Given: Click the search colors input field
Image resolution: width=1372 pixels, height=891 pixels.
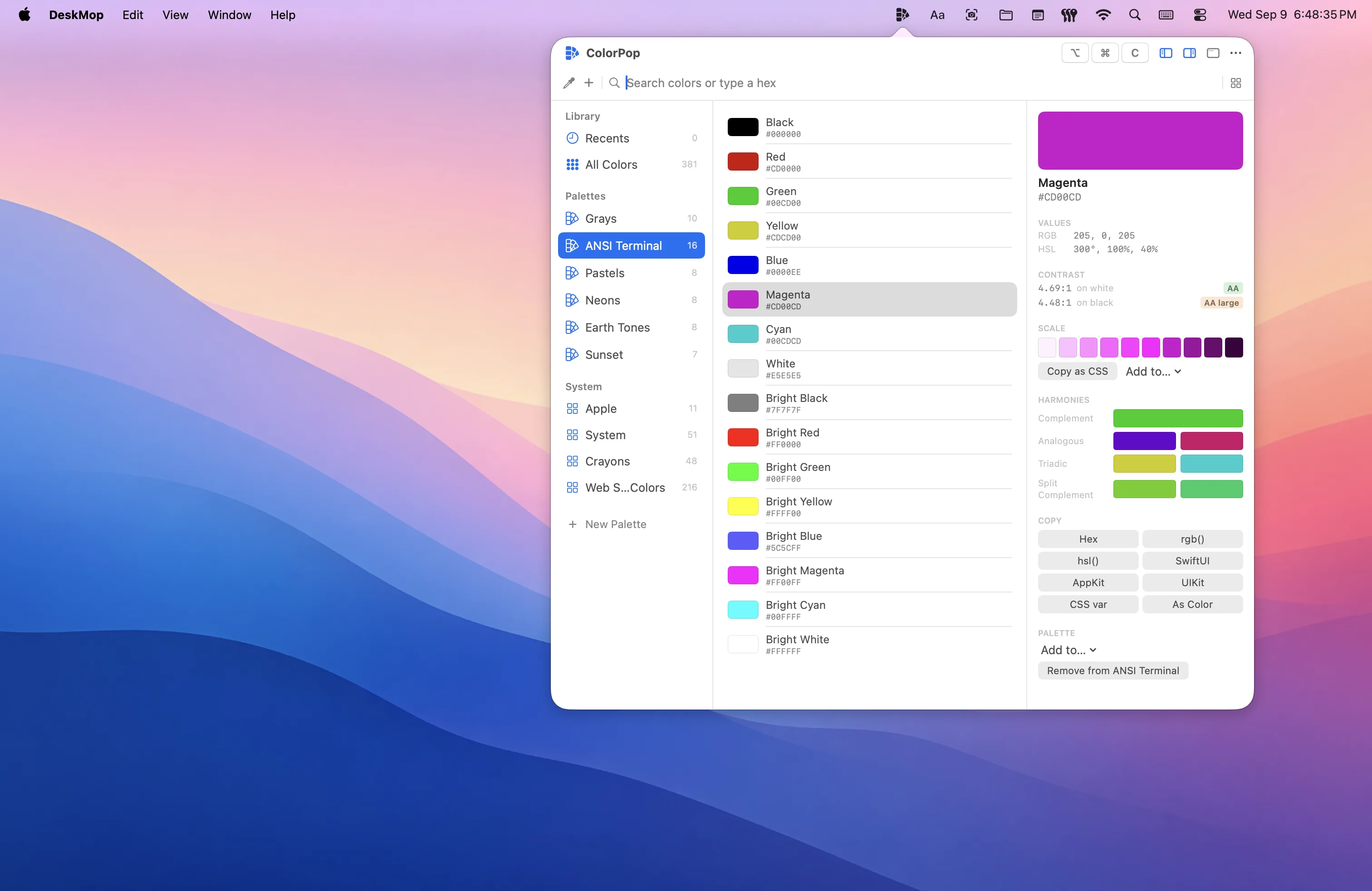Looking at the screenshot, I should [920, 83].
